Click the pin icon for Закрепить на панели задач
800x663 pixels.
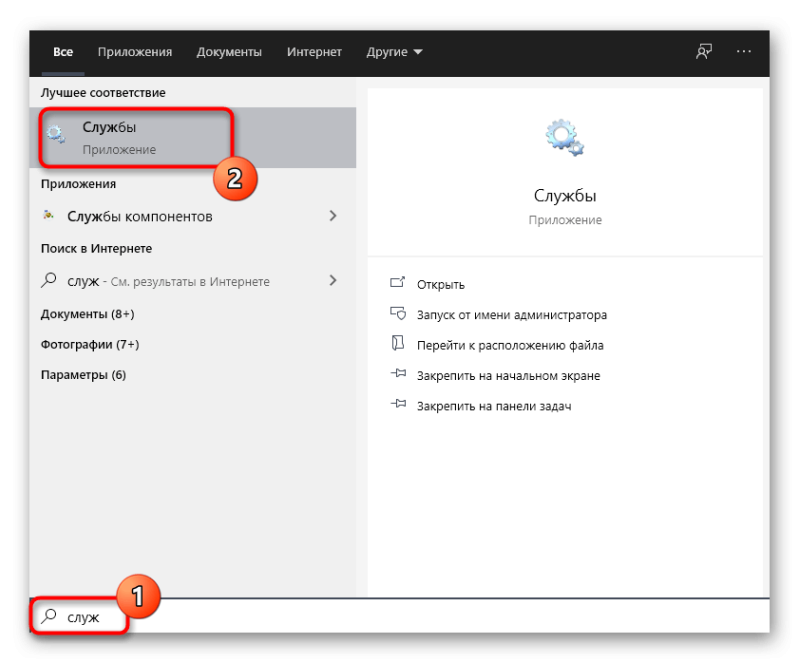coord(398,404)
